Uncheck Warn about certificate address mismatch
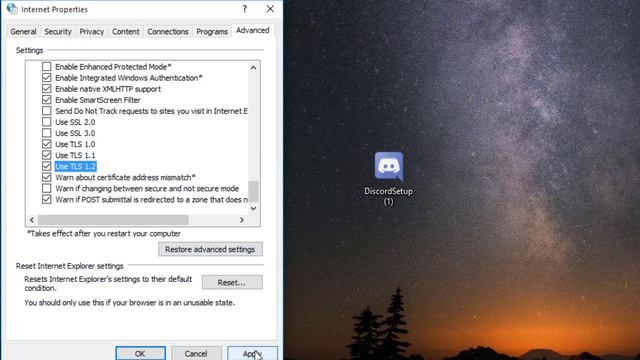 [47, 177]
